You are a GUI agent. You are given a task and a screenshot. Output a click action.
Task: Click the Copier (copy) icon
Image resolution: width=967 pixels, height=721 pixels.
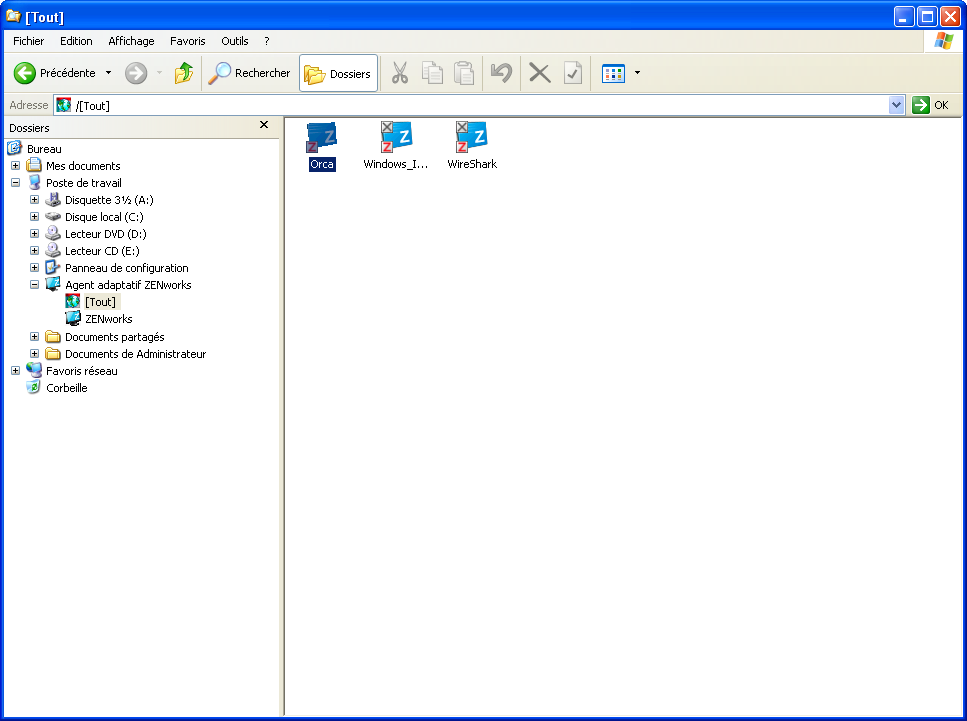(x=432, y=72)
